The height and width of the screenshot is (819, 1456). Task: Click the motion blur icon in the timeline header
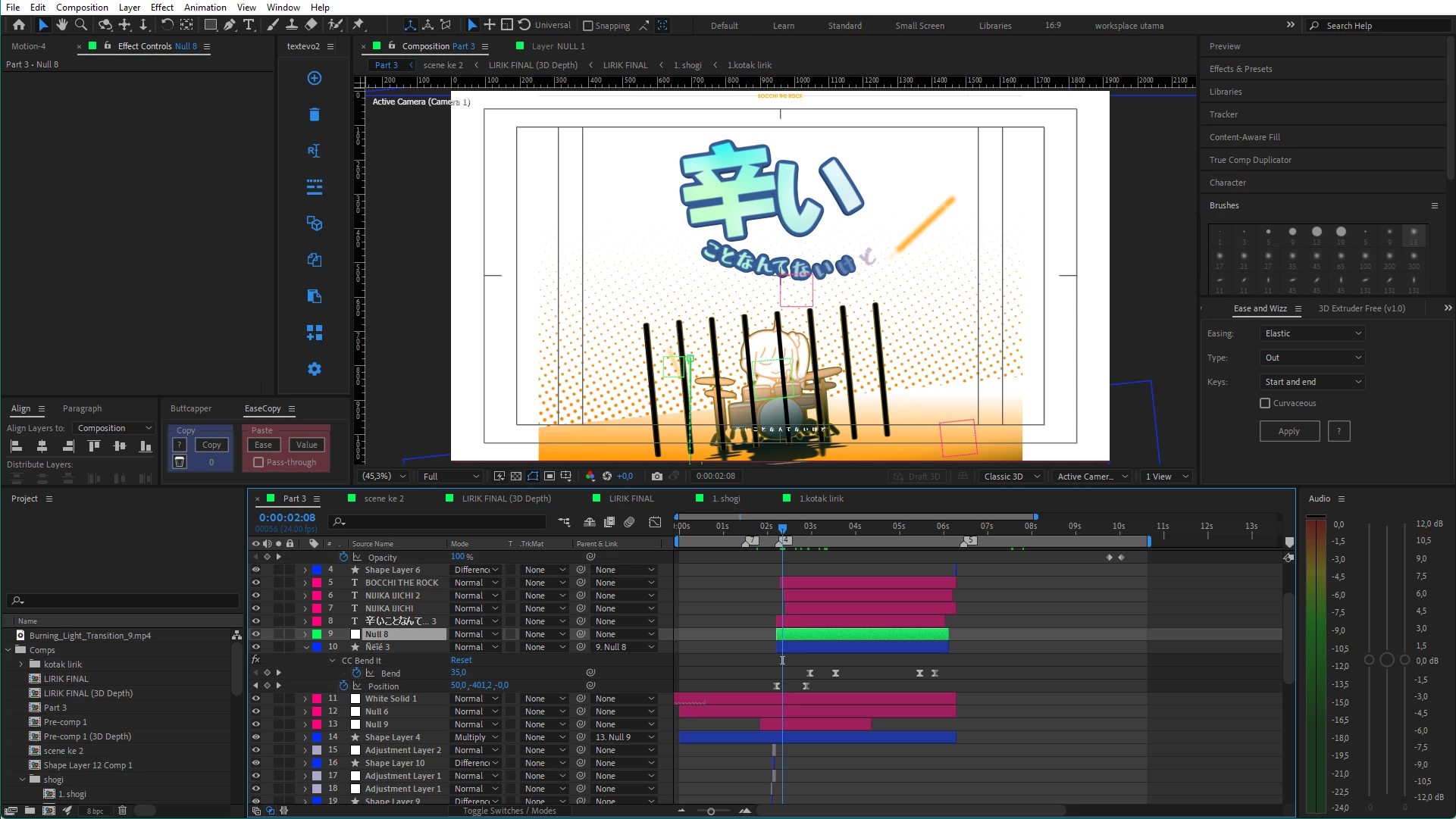pyautogui.click(x=629, y=522)
